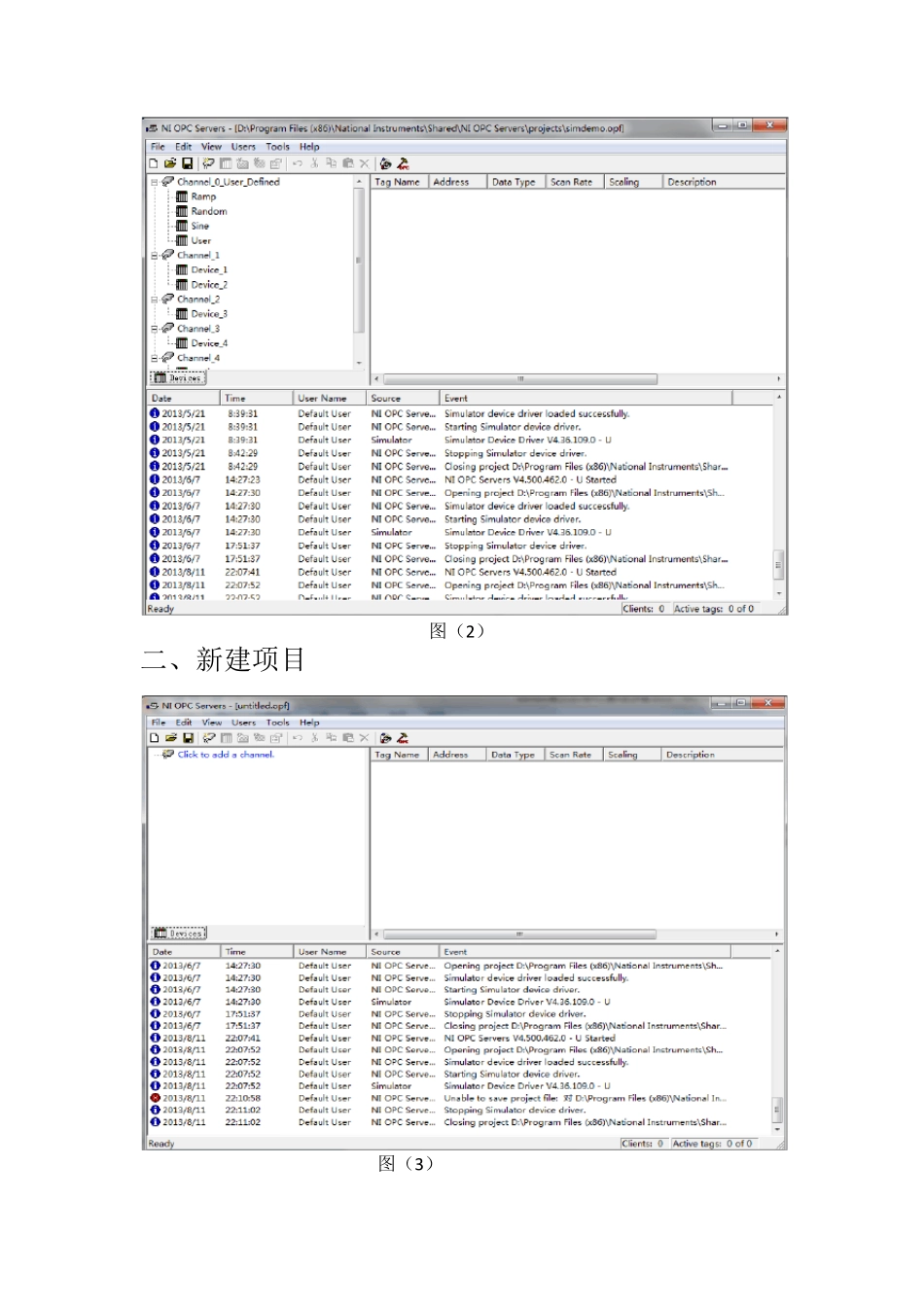Collapse the Channel_1 tree node

(154, 255)
